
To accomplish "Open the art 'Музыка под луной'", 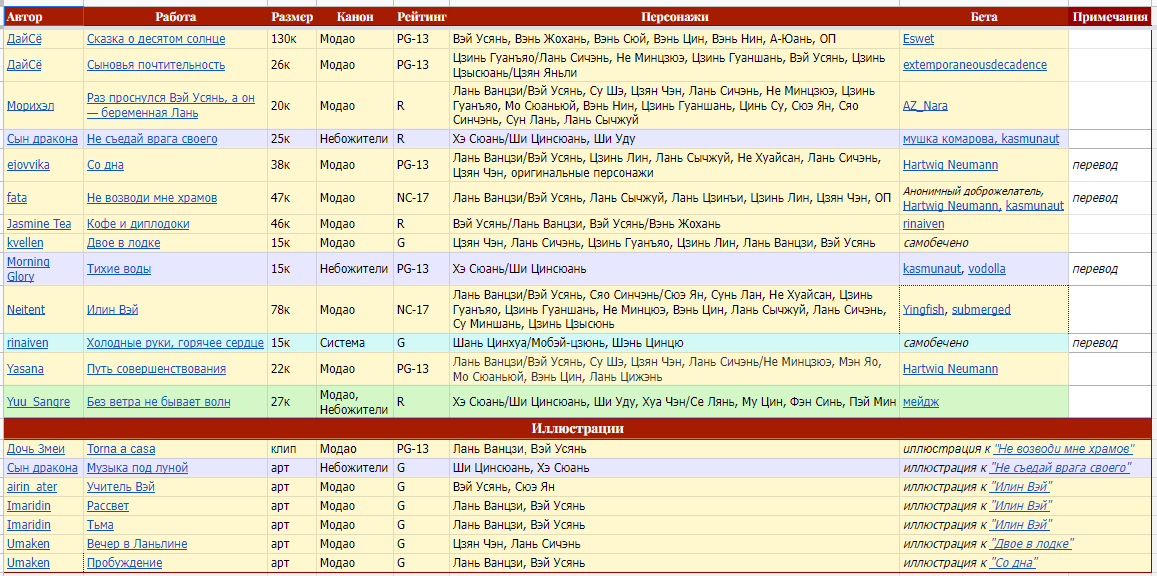I will [137, 468].
